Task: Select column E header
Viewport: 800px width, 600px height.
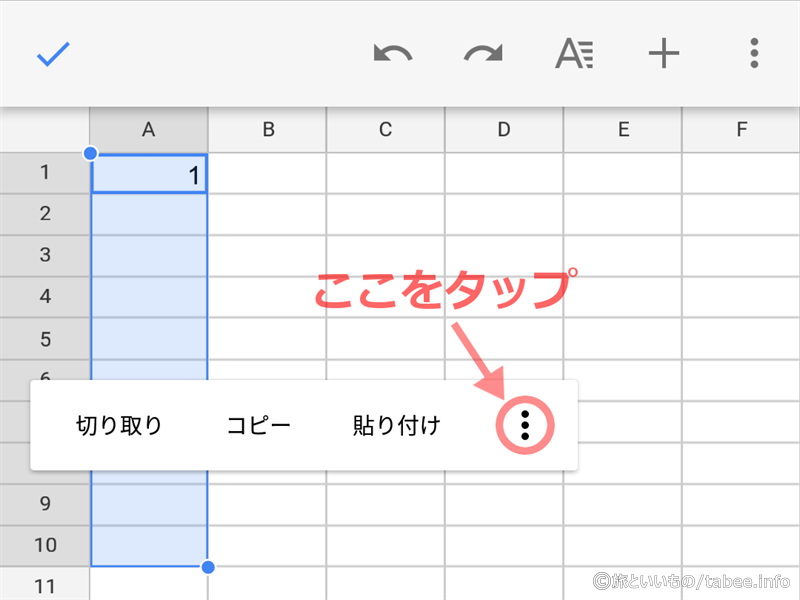Action: (623, 130)
